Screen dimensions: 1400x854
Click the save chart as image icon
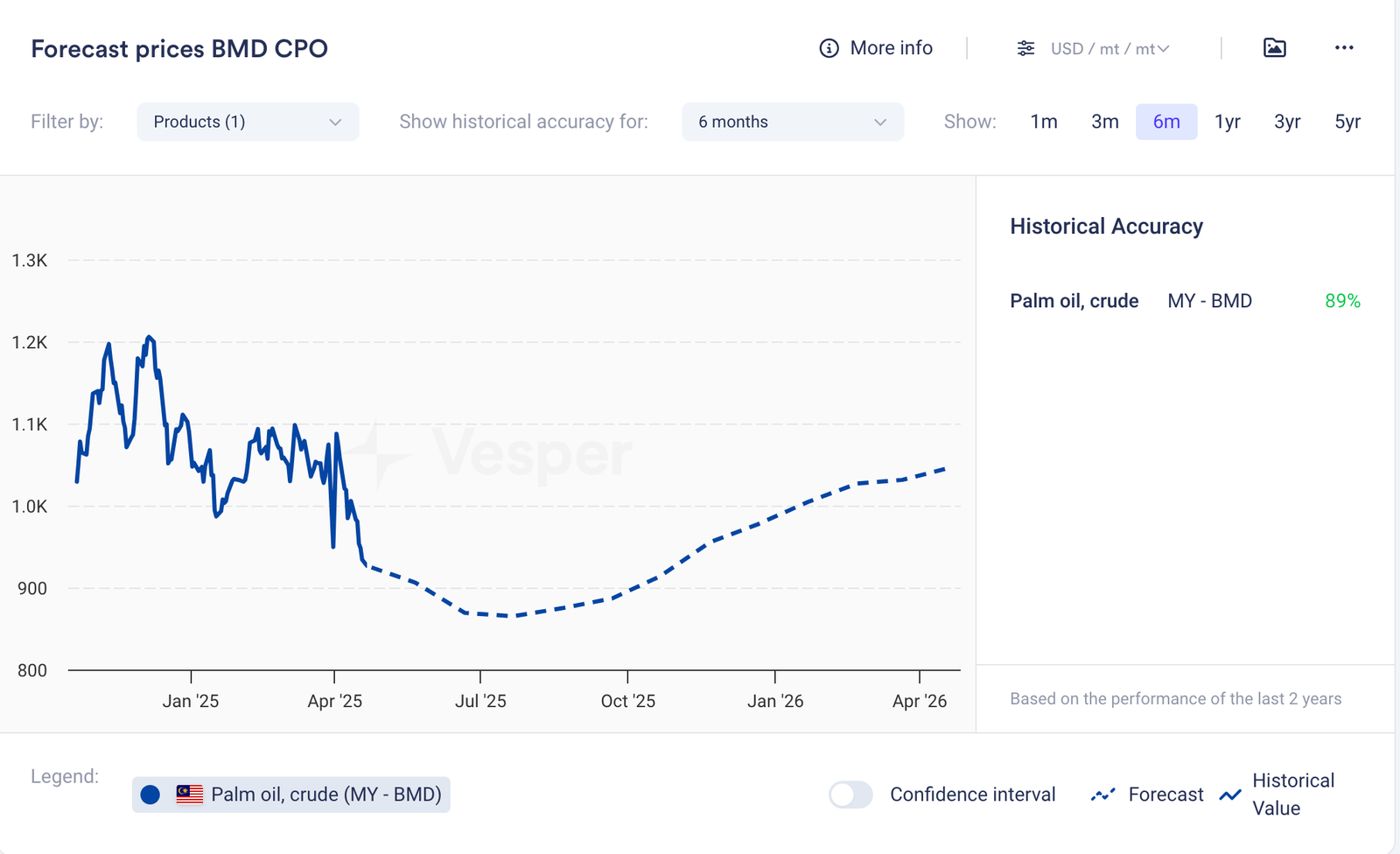(x=1275, y=48)
